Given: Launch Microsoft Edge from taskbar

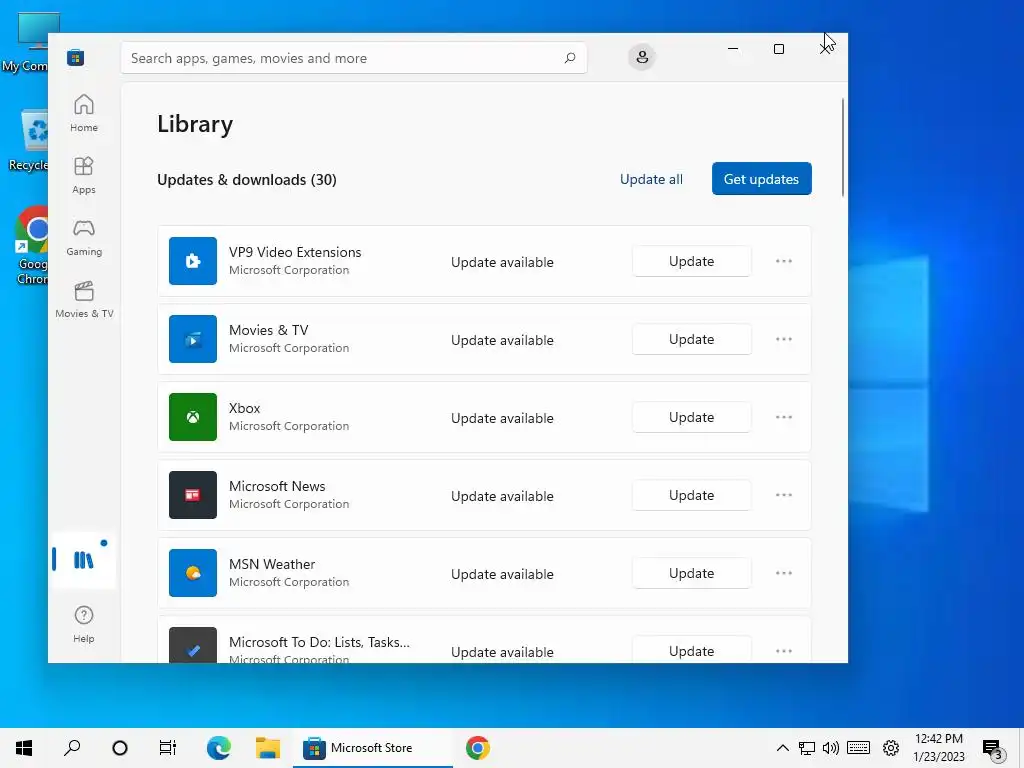Looking at the screenshot, I should click(219, 748).
